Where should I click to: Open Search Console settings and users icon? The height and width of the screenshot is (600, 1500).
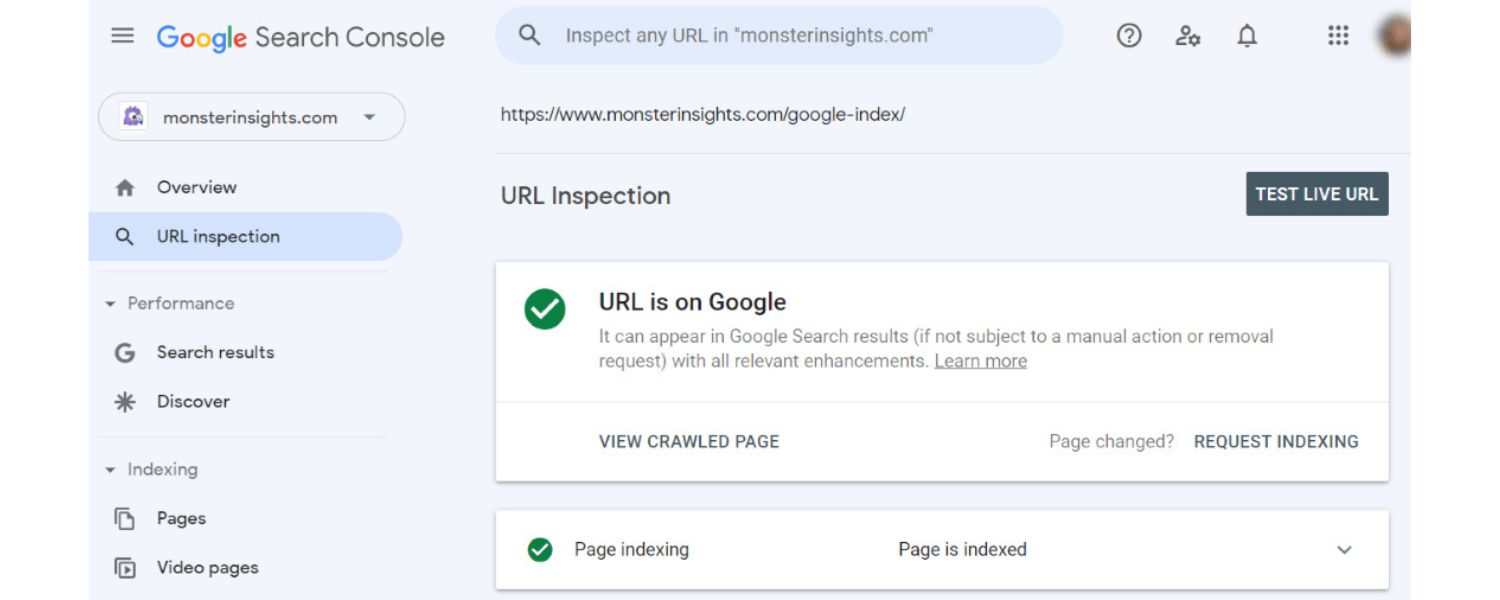click(1188, 36)
